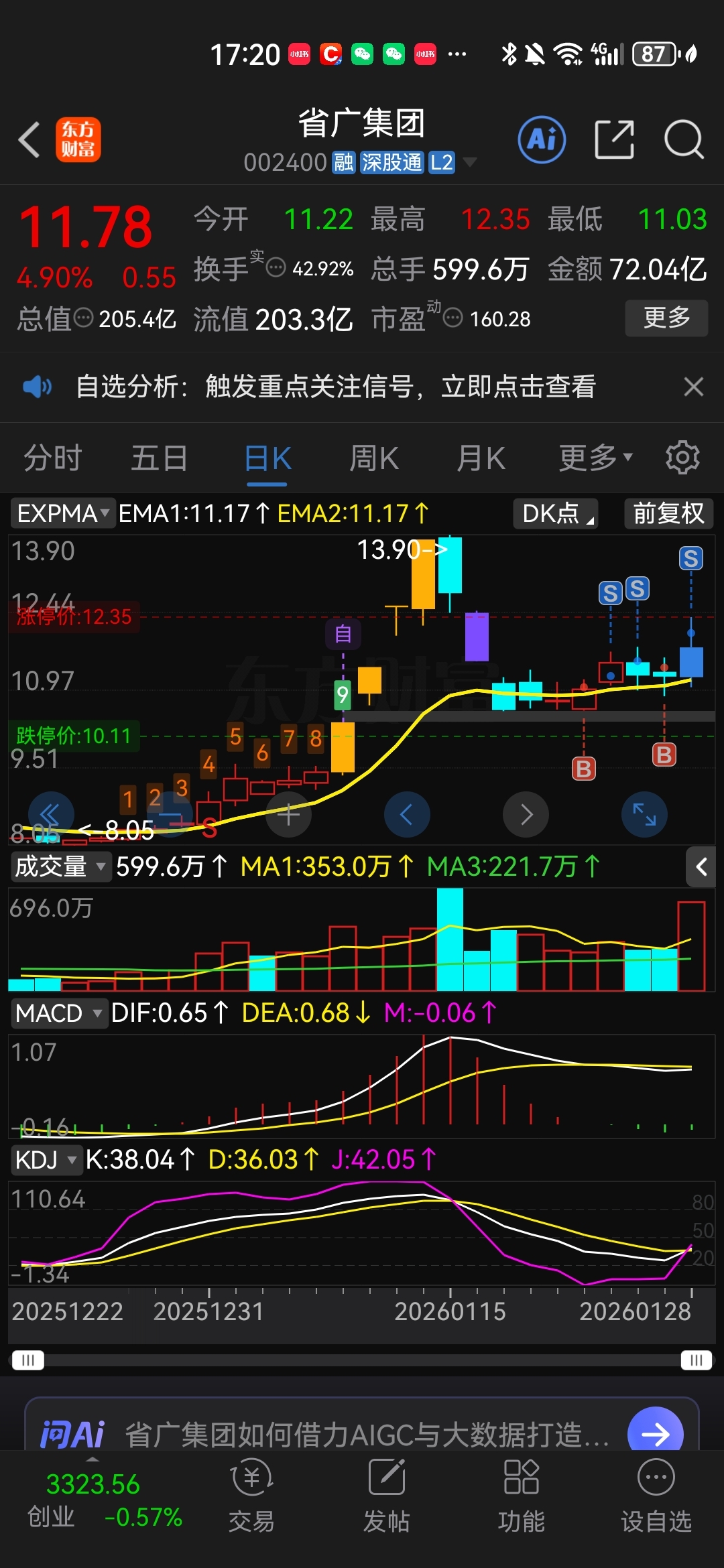The height and width of the screenshot is (1568, 724).
Task: Open the 东方财富 home logo
Action: (x=78, y=139)
